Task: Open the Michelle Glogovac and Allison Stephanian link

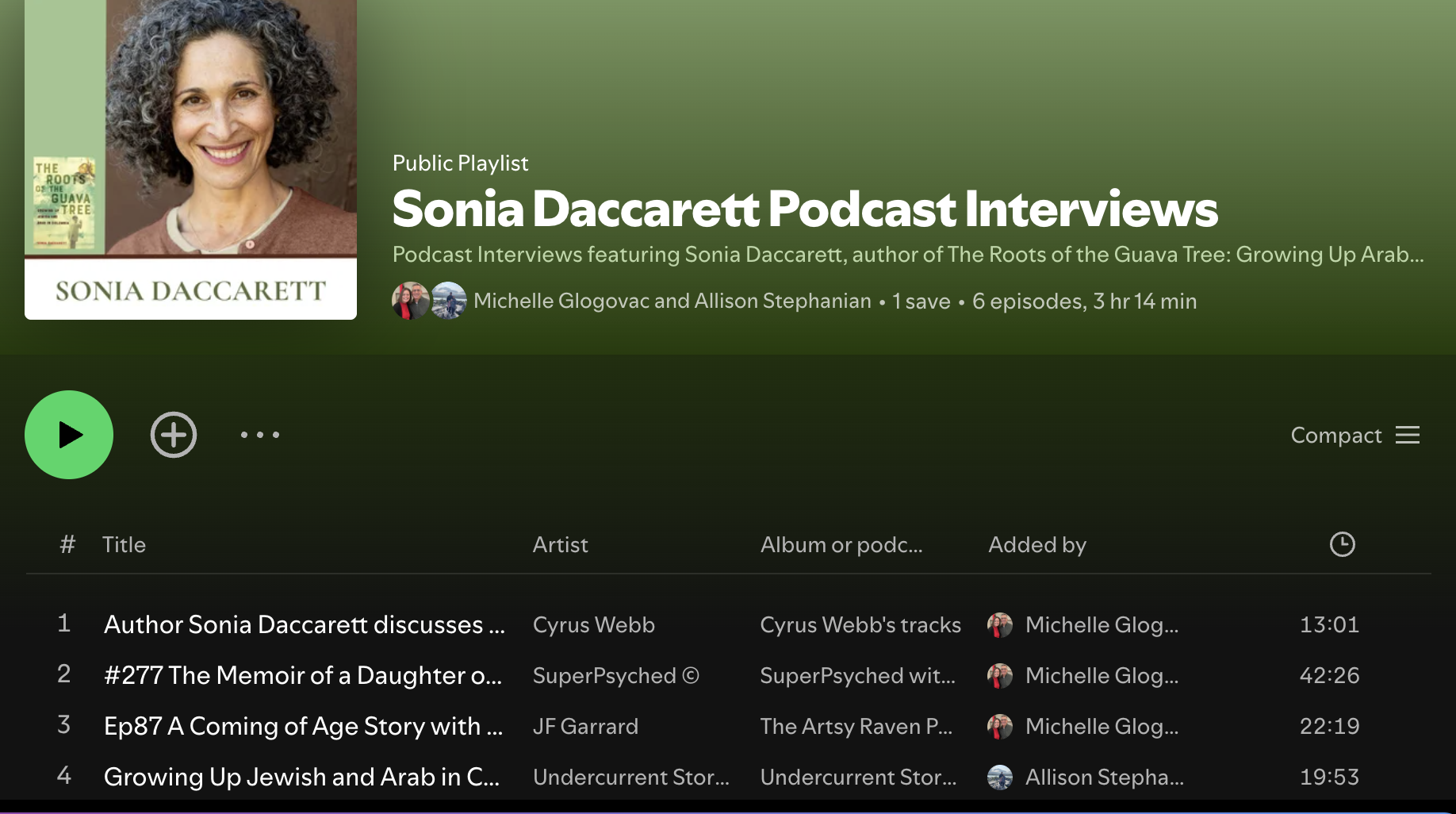Action: pos(672,301)
